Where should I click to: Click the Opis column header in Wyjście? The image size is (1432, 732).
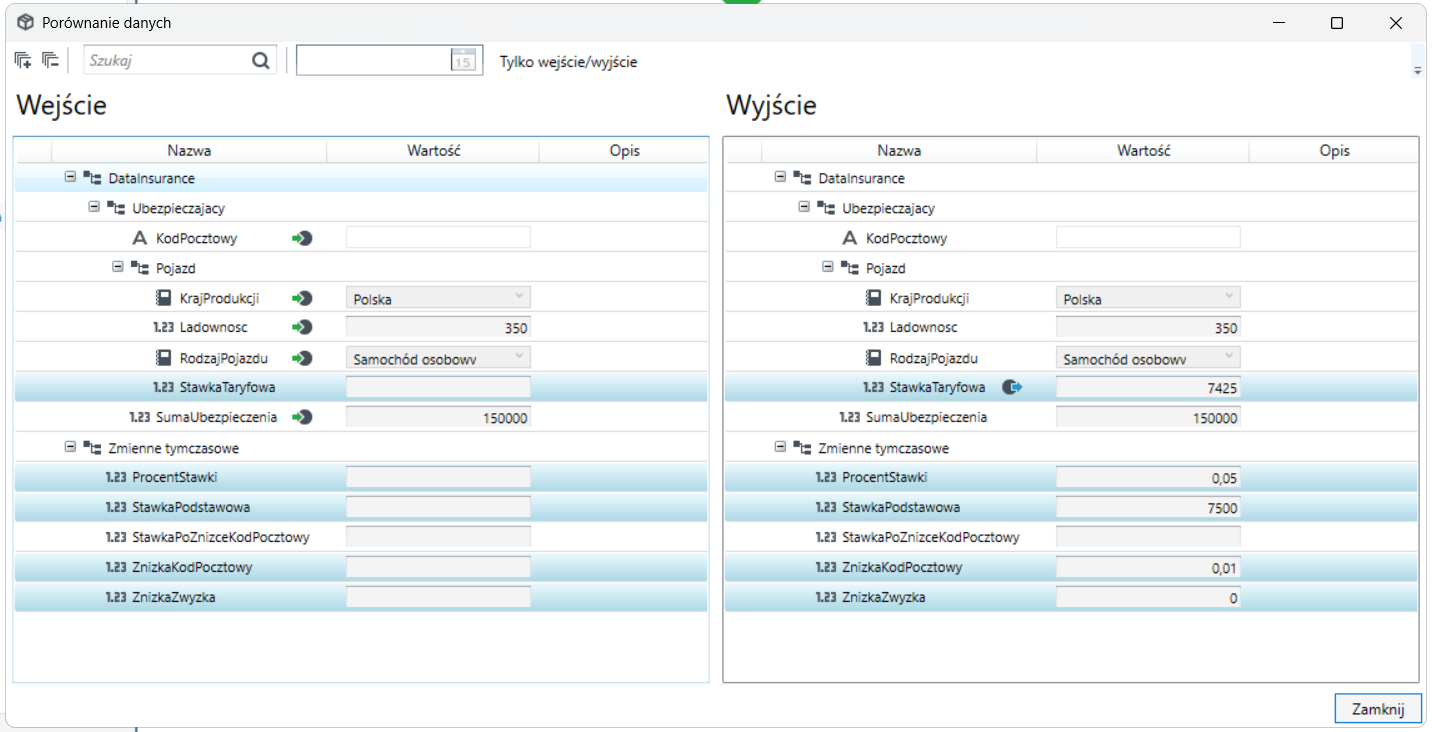coord(1334,151)
